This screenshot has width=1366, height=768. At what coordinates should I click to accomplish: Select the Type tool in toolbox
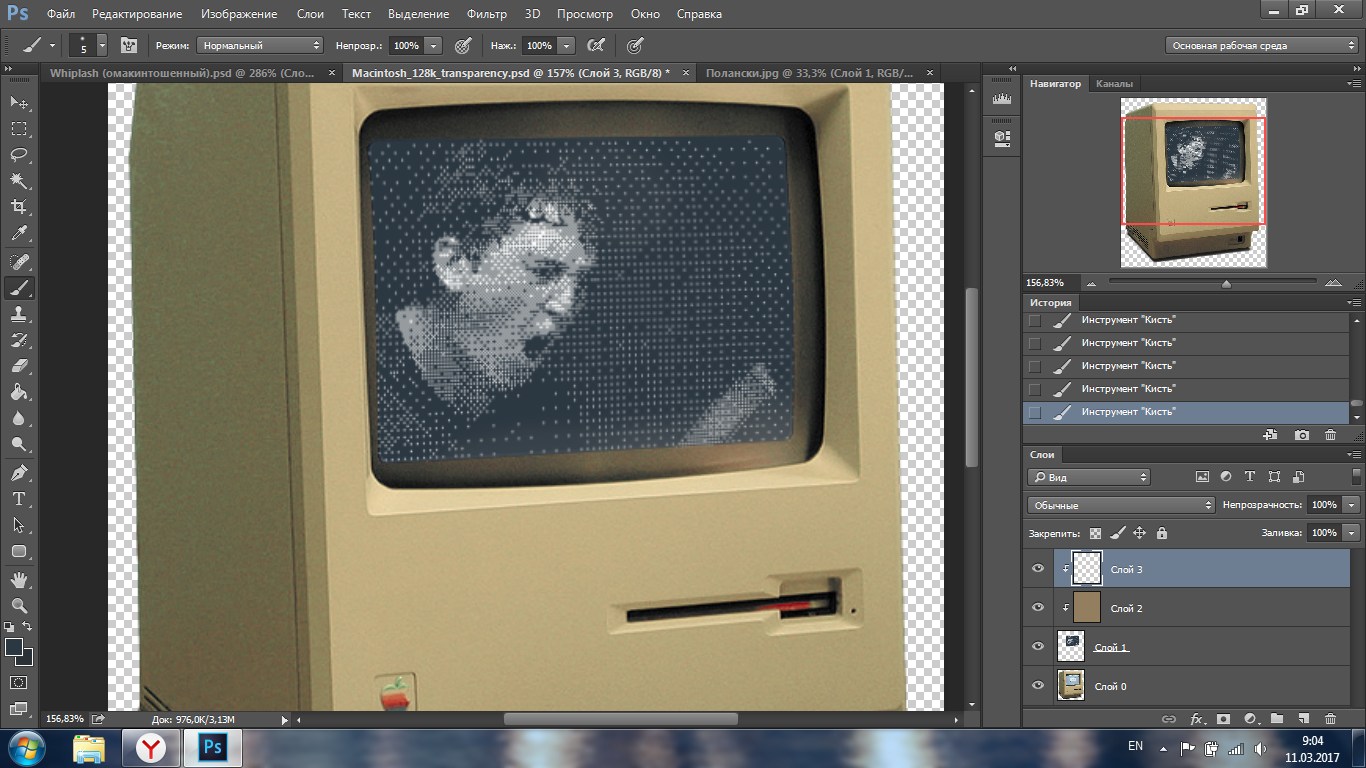19,499
